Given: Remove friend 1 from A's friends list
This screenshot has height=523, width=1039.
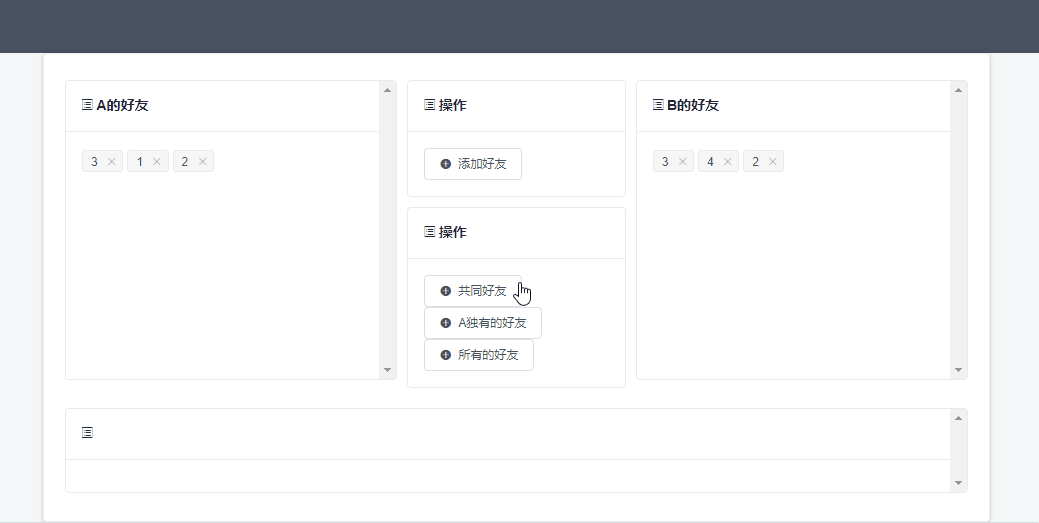Looking at the screenshot, I should tap(156, 162).
